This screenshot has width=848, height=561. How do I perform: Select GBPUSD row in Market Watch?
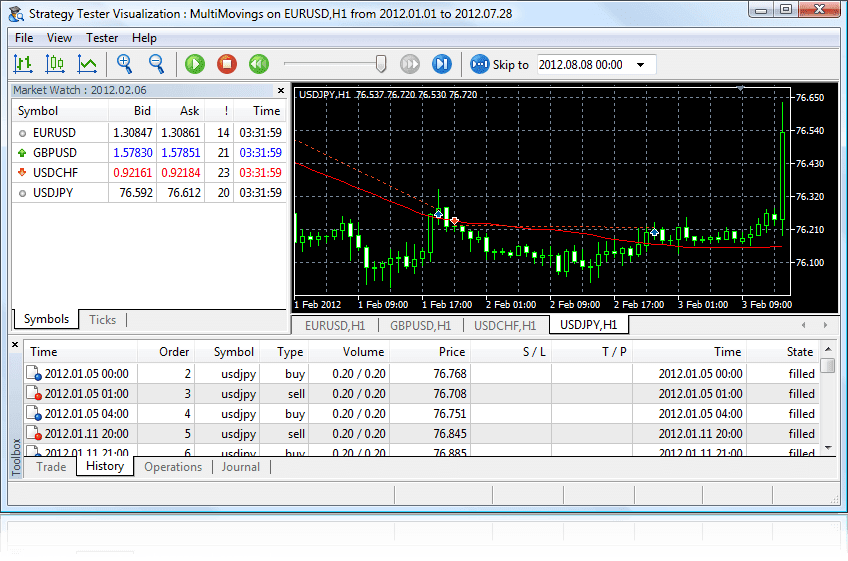pyautogui.click(x=149, y=153)
